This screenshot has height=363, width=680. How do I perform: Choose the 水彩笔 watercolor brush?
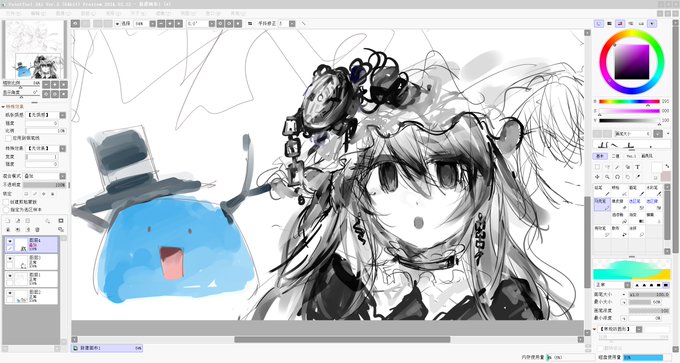(x=654, y=190)
